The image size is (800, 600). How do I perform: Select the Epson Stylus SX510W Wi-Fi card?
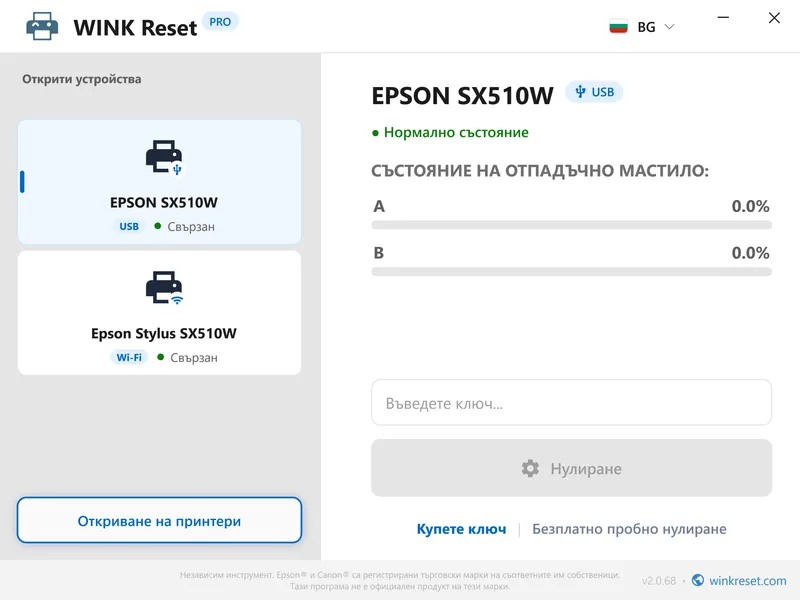click(x=159, y=313)
